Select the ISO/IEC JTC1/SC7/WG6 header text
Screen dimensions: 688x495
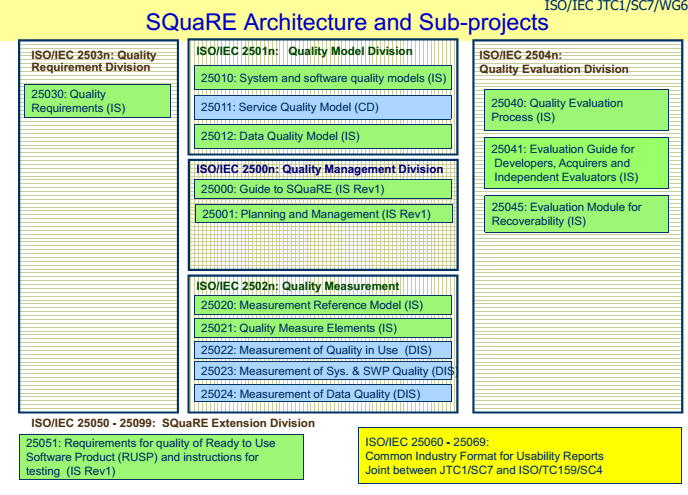pos(615,6)
